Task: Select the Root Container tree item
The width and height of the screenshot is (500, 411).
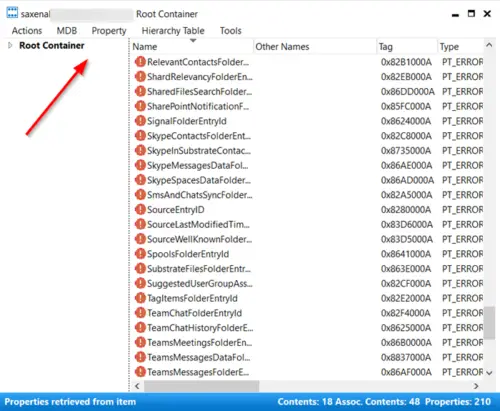Action: click(x=52, y=45)
